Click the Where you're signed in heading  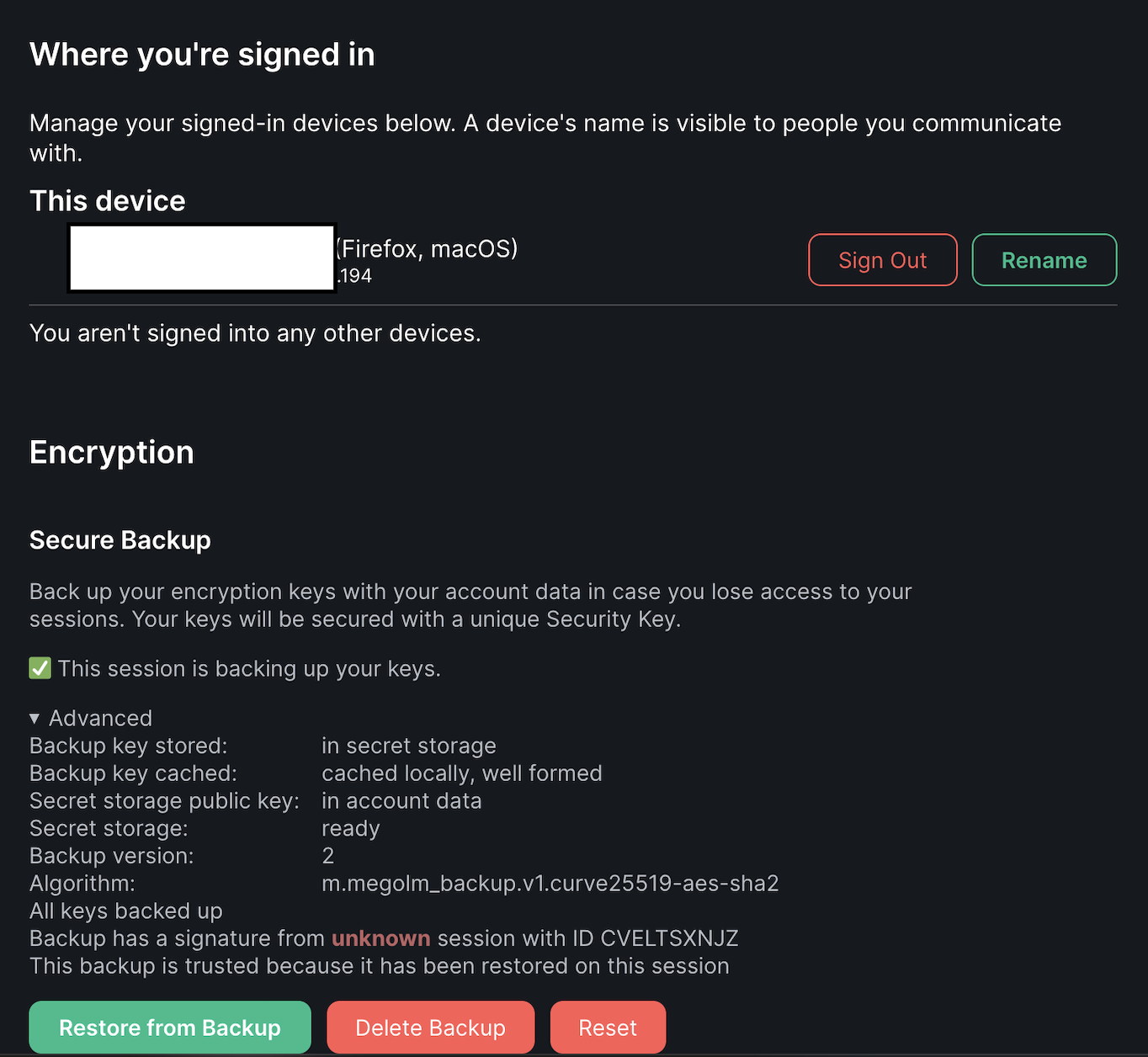(202, 54)
